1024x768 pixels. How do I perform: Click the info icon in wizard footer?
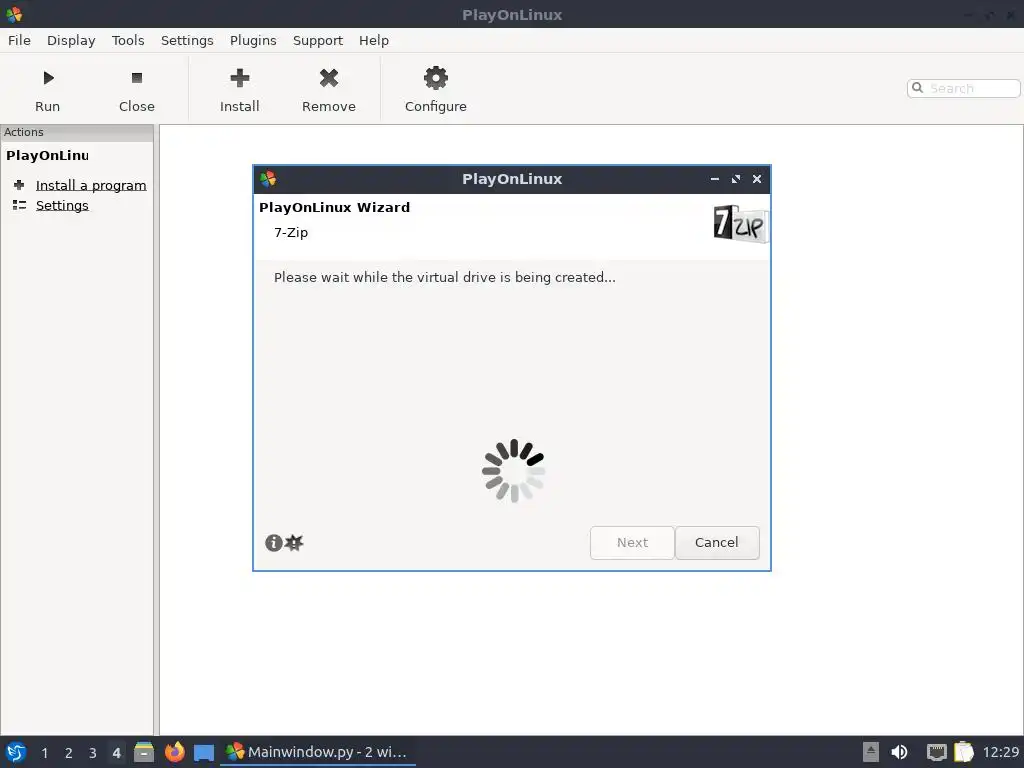[274, 543]
